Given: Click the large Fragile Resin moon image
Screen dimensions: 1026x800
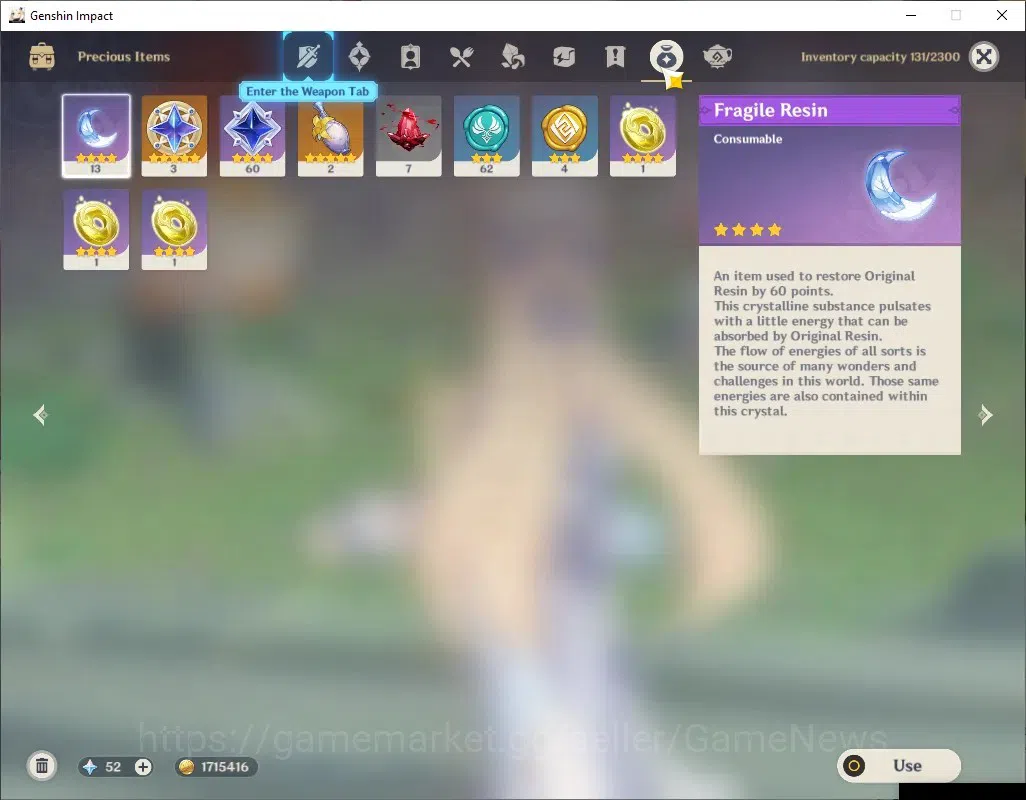Looking at the screenshot, I should [899, 186].
